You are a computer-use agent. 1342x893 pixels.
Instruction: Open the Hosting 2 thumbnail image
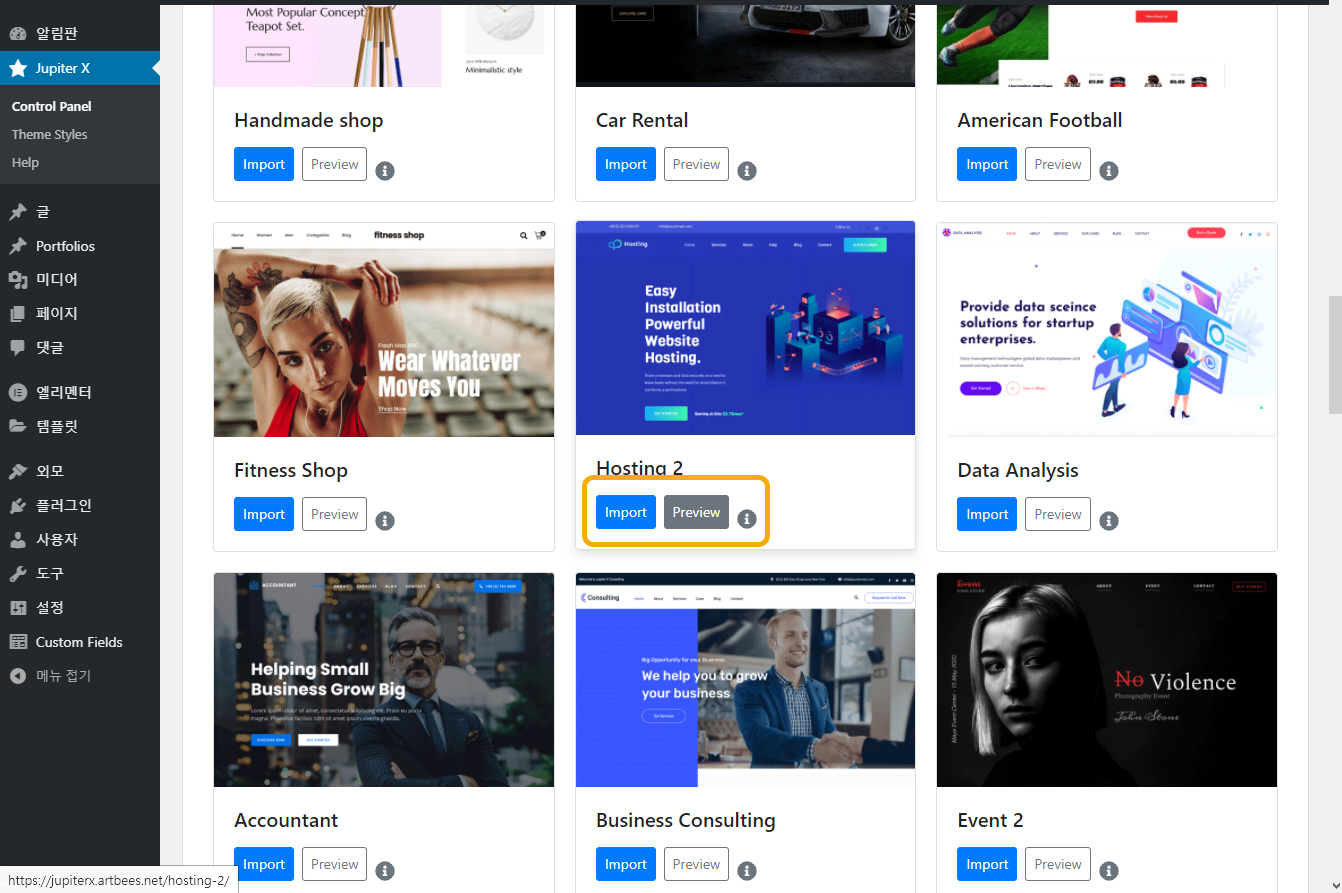746,328
